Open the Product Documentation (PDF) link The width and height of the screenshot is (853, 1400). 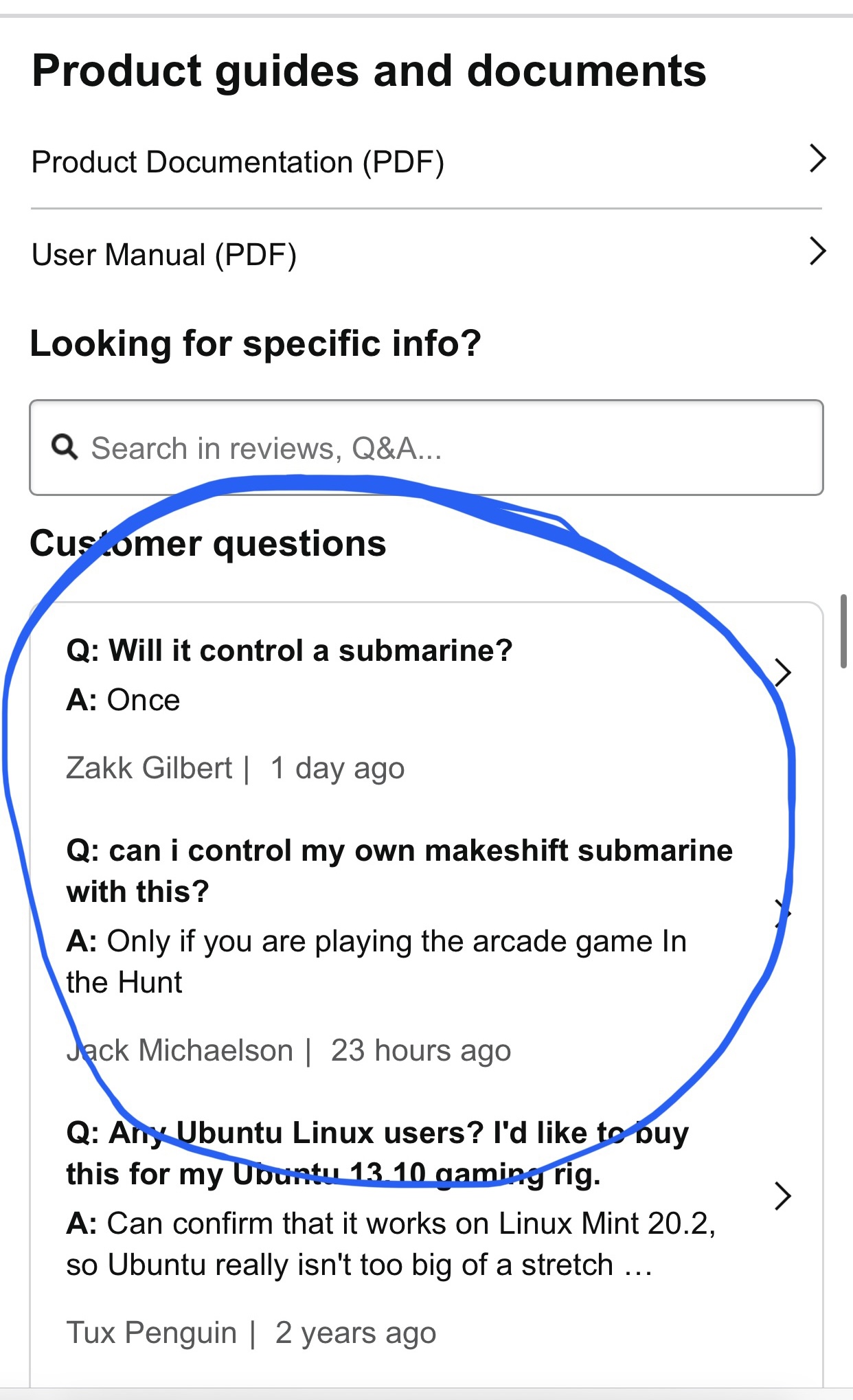[x=238, y=163]
